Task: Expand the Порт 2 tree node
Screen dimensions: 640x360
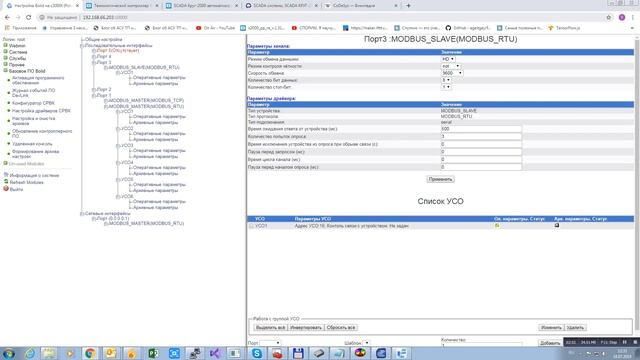Action: [x=93, y=89]
